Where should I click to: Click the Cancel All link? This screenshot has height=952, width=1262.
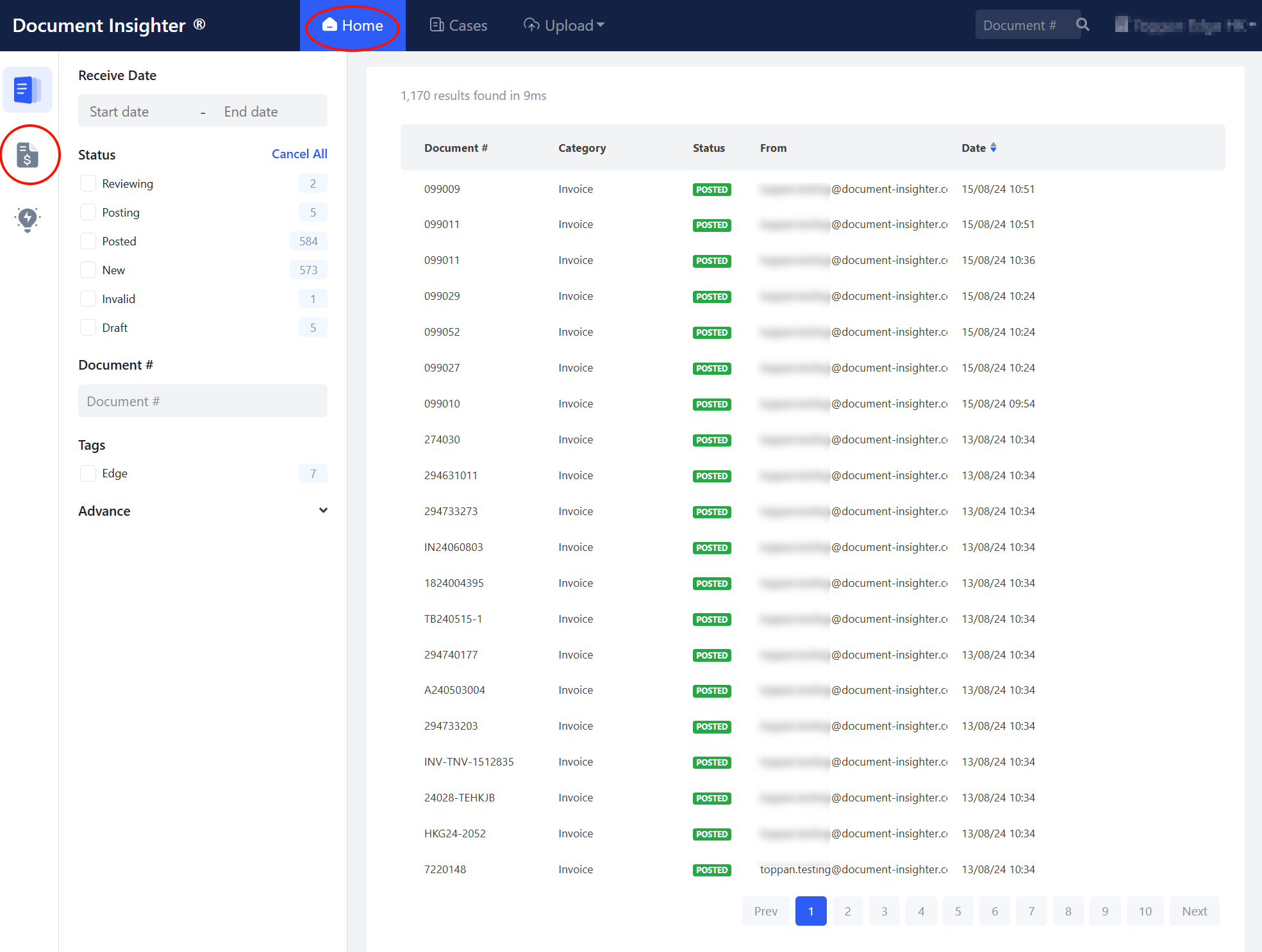(299, 154)
